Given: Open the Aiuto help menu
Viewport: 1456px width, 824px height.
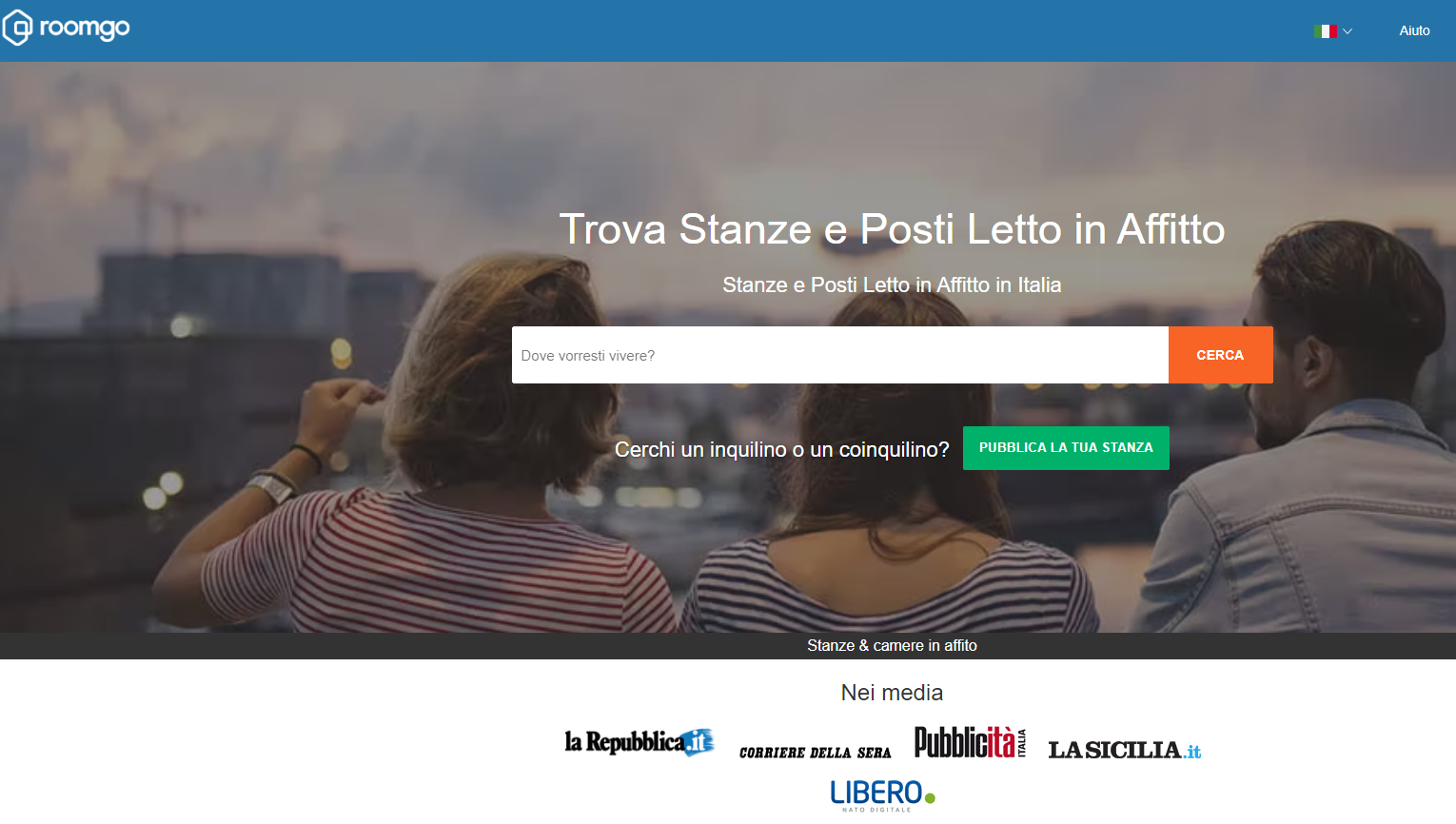Looking at the screenshot, I should click(1414, 30).
